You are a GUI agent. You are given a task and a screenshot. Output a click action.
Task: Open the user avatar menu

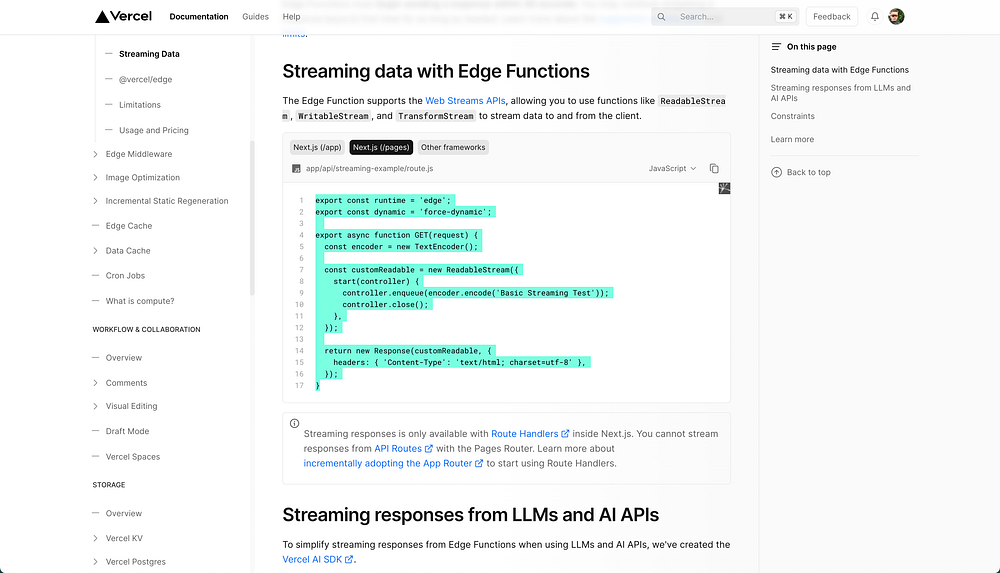pyautogui.click(x=897, y=17)
